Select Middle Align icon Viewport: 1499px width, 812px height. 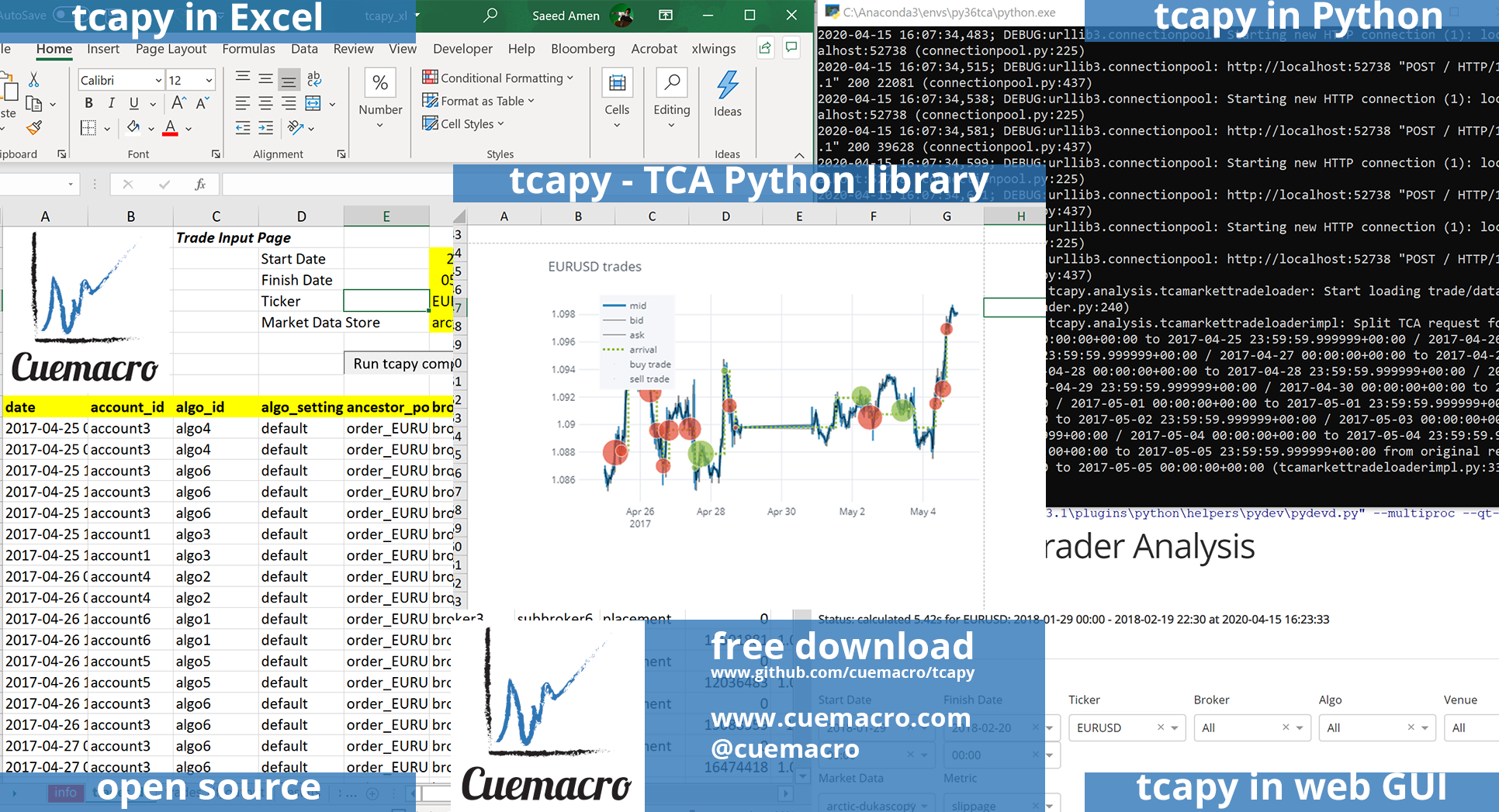(x=265, y=78)
